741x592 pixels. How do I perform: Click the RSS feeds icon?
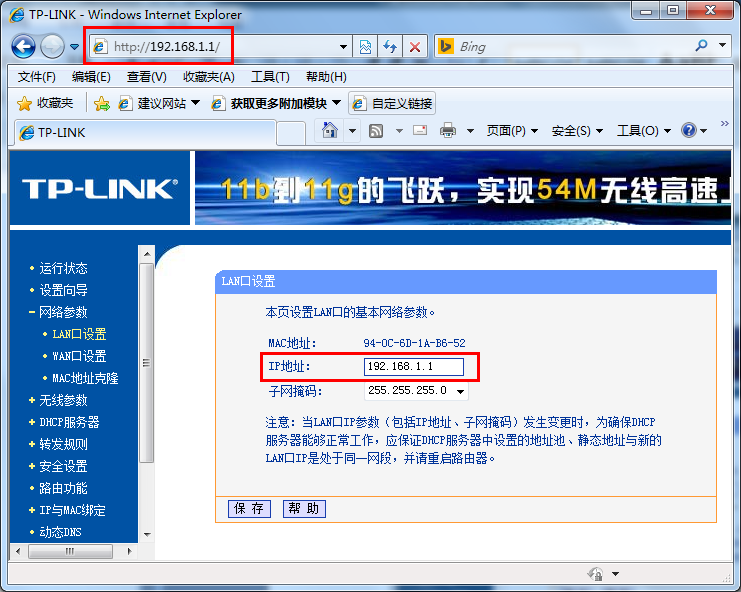(x=376, y=130)
